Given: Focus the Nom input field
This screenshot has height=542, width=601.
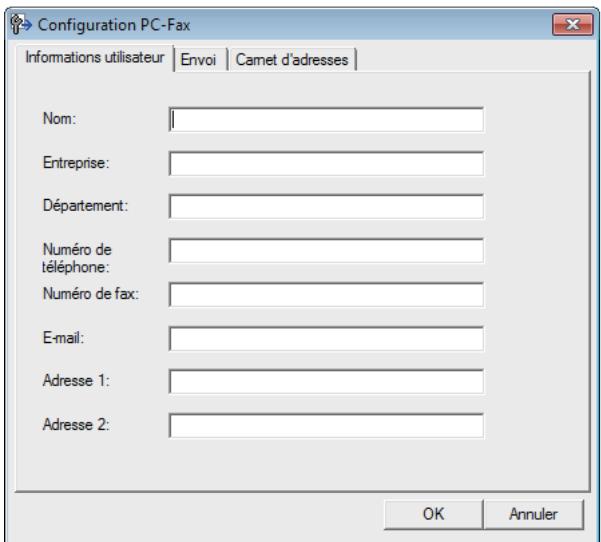Looking at the screenshot, I should [x=326, y=120].
